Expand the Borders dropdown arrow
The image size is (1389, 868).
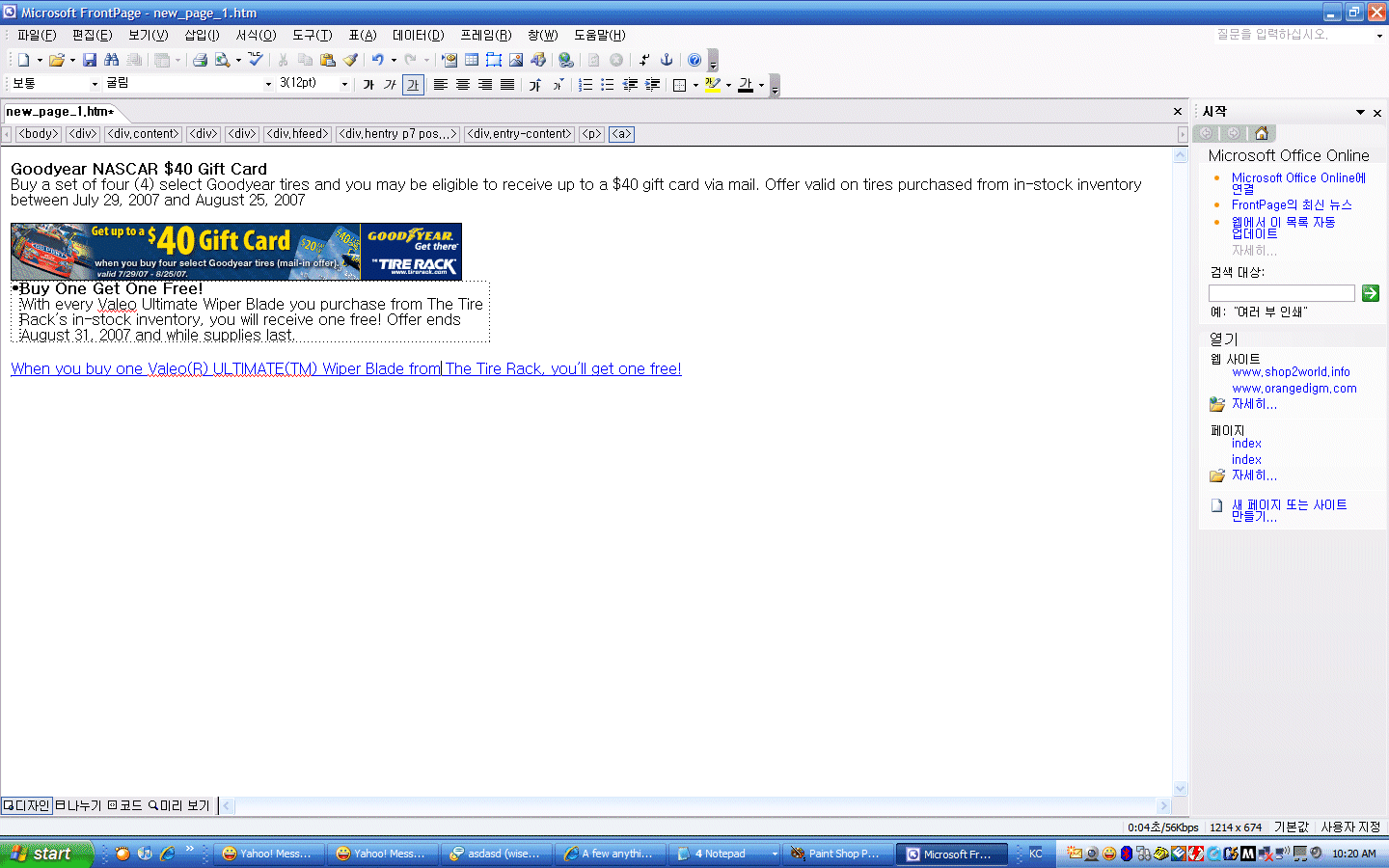click(695, 85)
